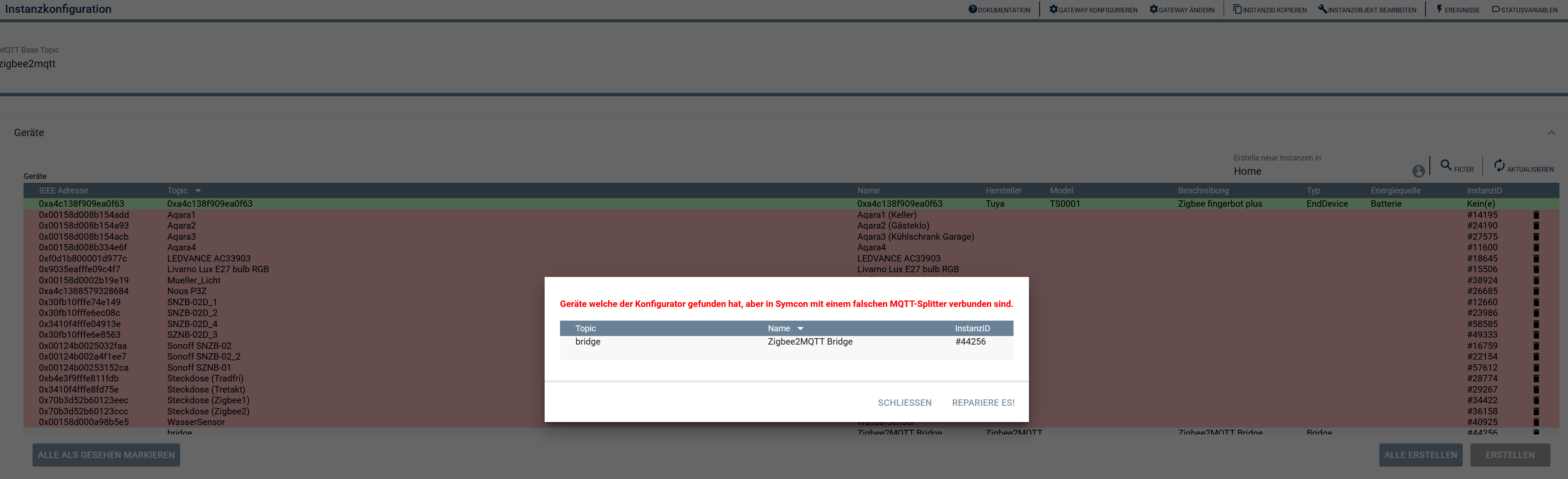The height and width of the screenshot is (479, 1568).
Task: Open Dokumentation help icon
Action: click(973, 9)
